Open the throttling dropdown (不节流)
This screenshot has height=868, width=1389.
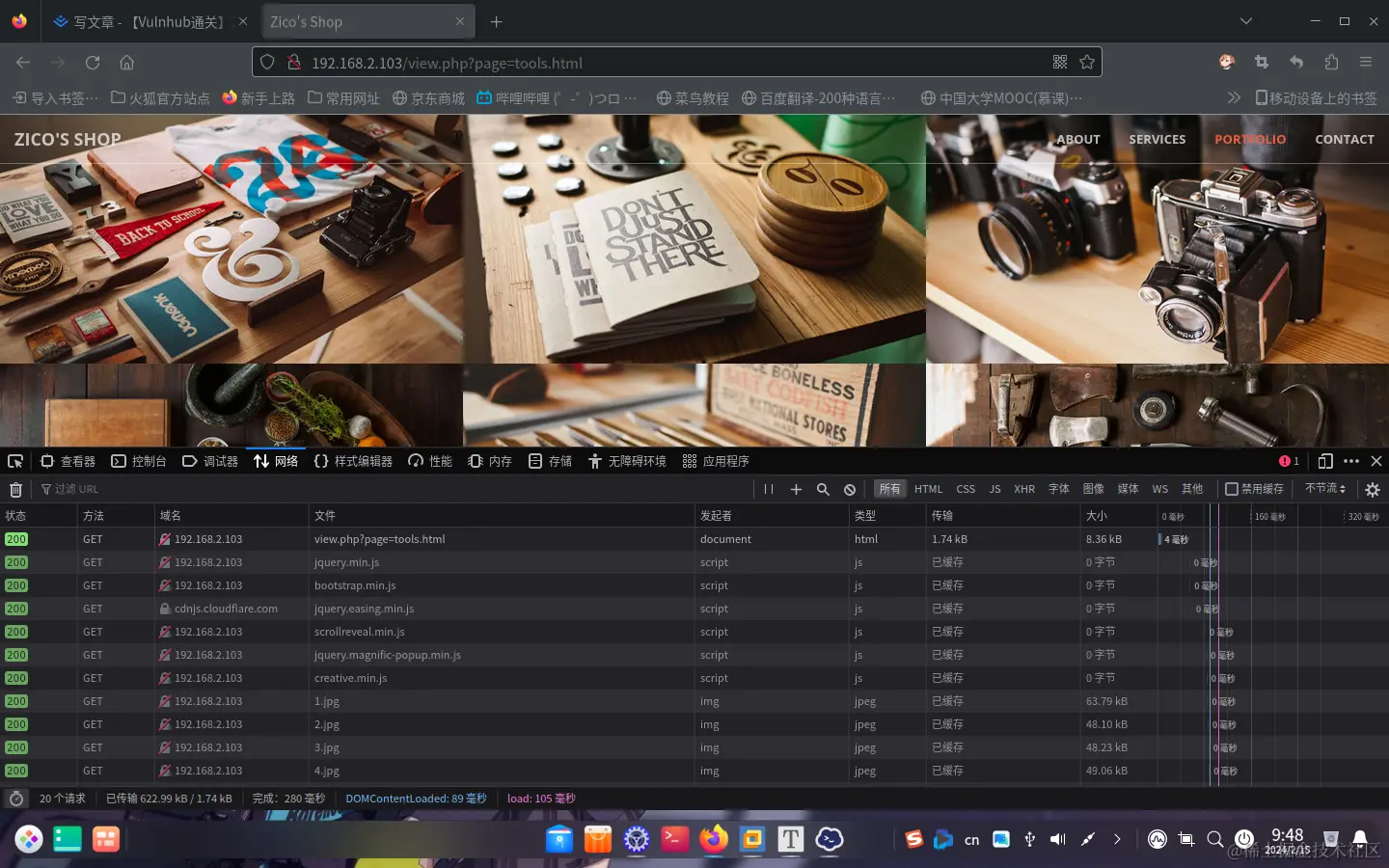[x=1325, y=489]
